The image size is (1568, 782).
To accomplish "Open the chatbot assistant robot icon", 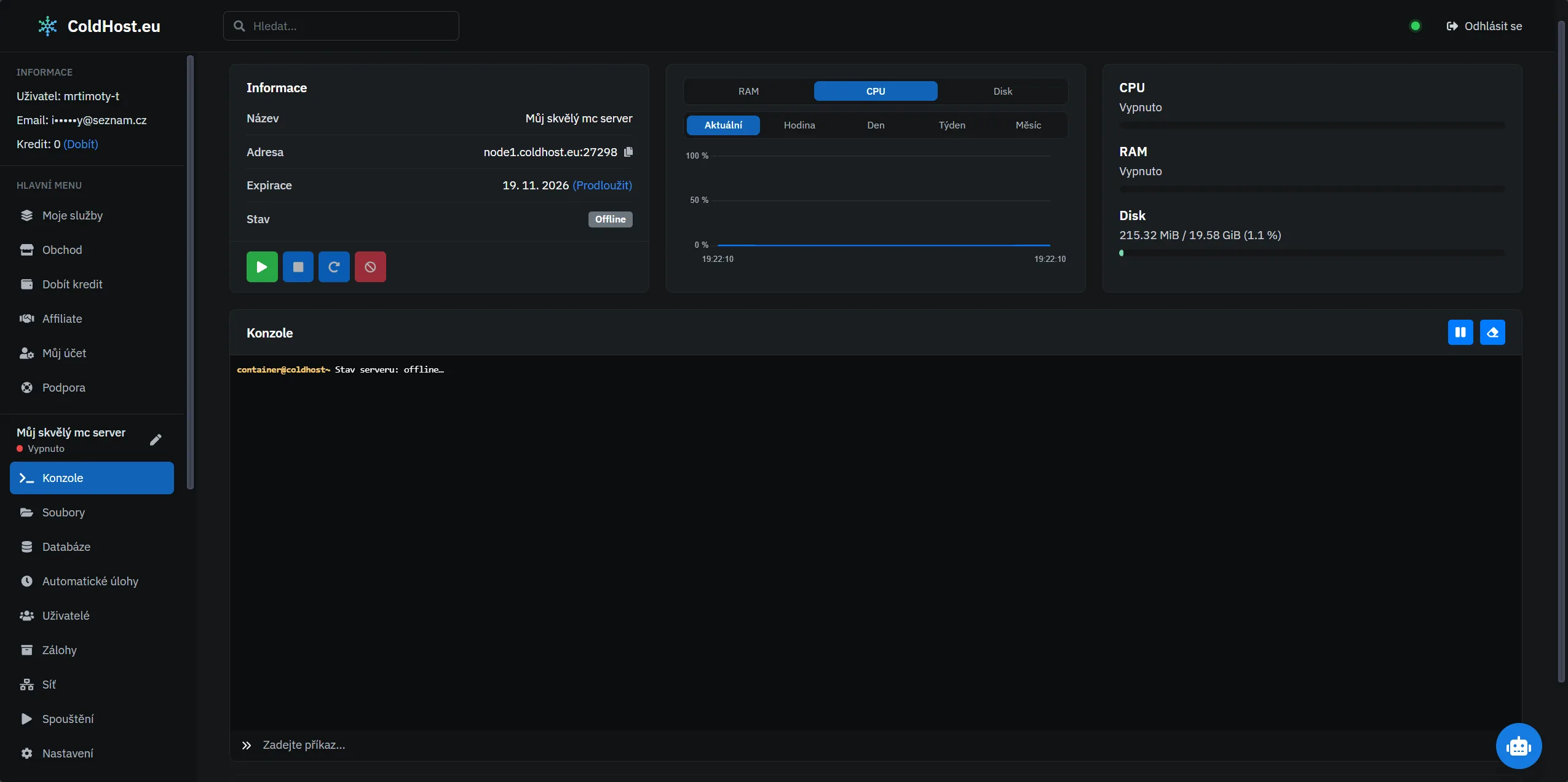I will [1518, 746].
